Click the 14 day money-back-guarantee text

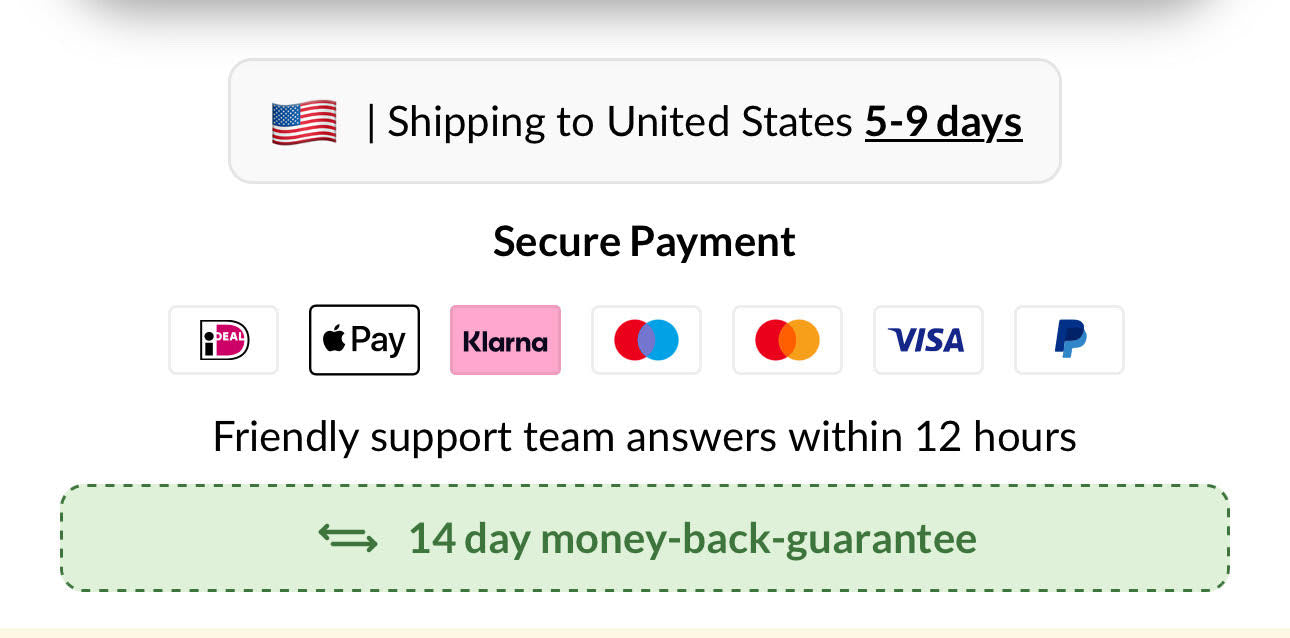[x=692, y=539]
